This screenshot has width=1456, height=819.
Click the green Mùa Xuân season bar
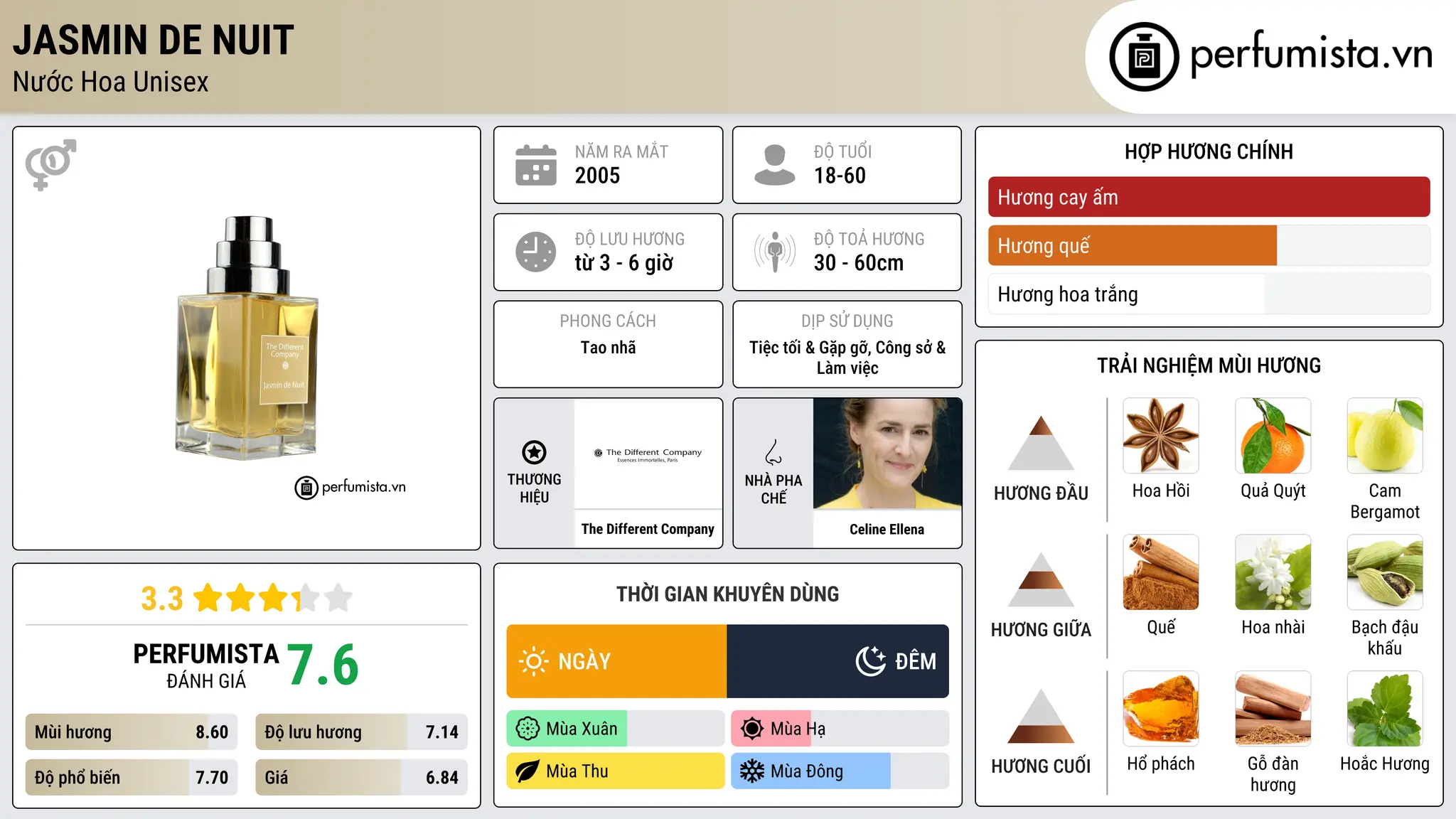coord(567,729)
